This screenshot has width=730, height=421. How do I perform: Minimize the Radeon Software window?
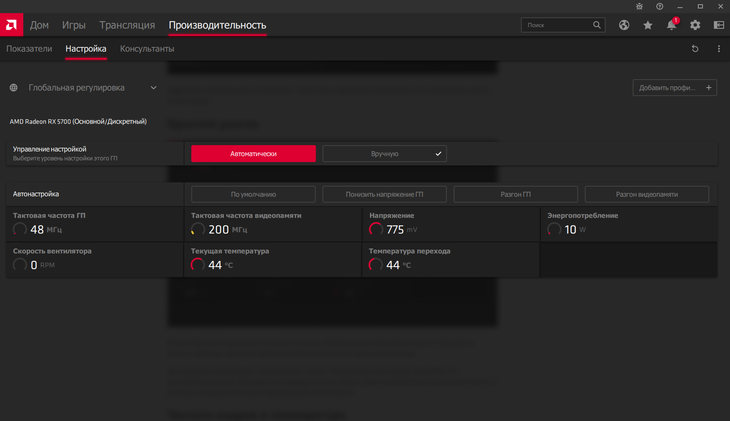tap(680, 7)
